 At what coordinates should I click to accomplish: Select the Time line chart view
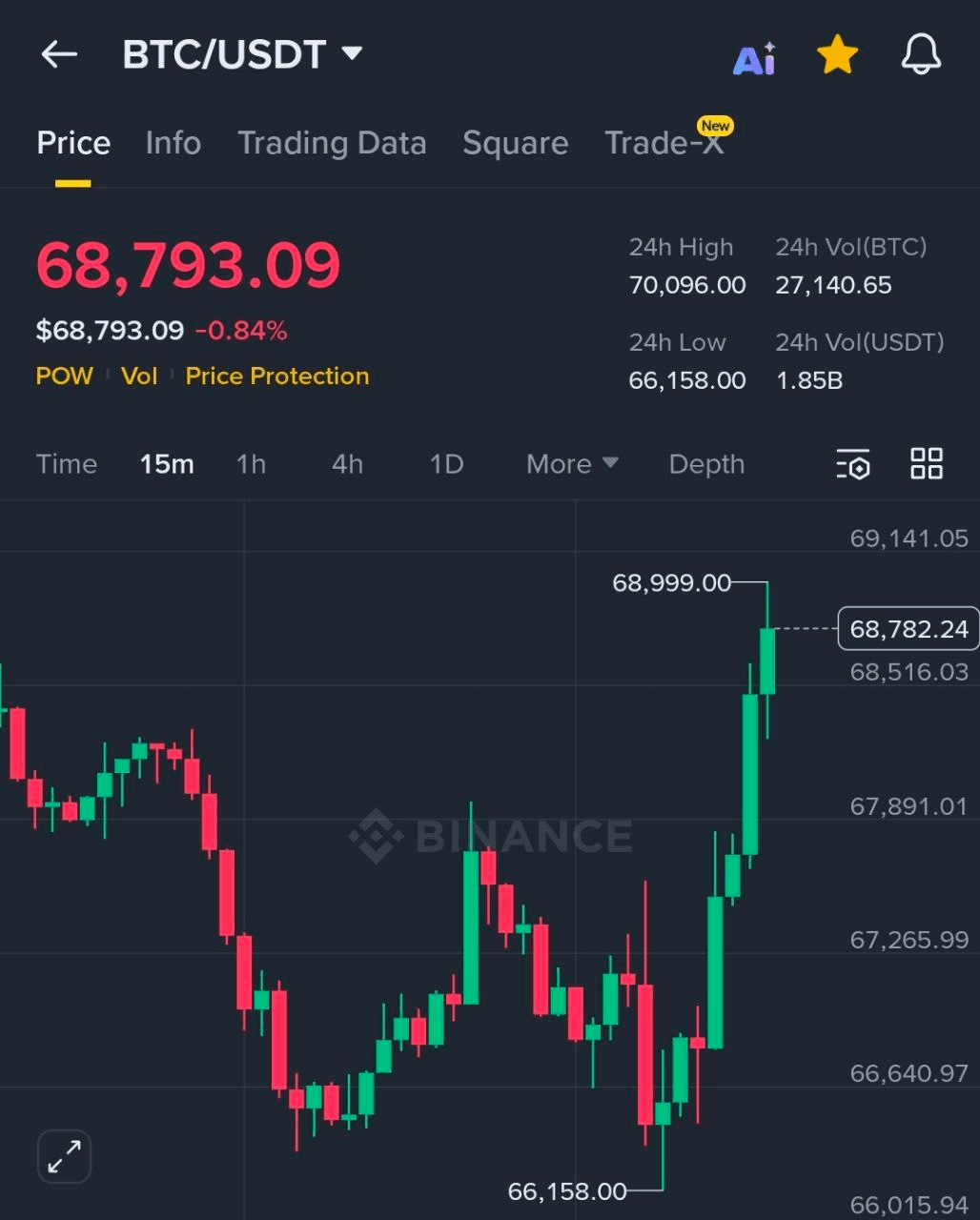click(67, 464)
